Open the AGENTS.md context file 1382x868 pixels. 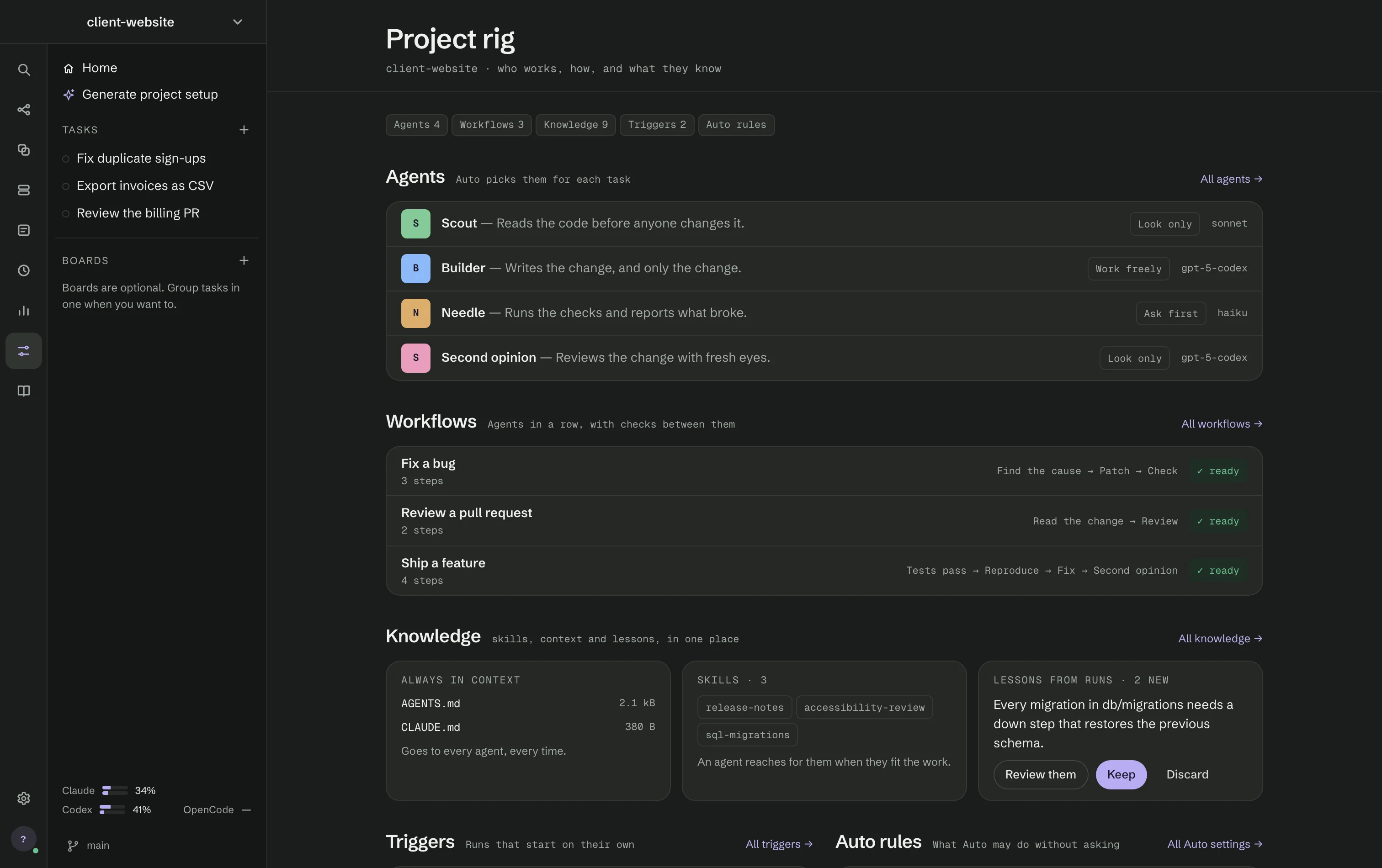[x=528, y=704]
